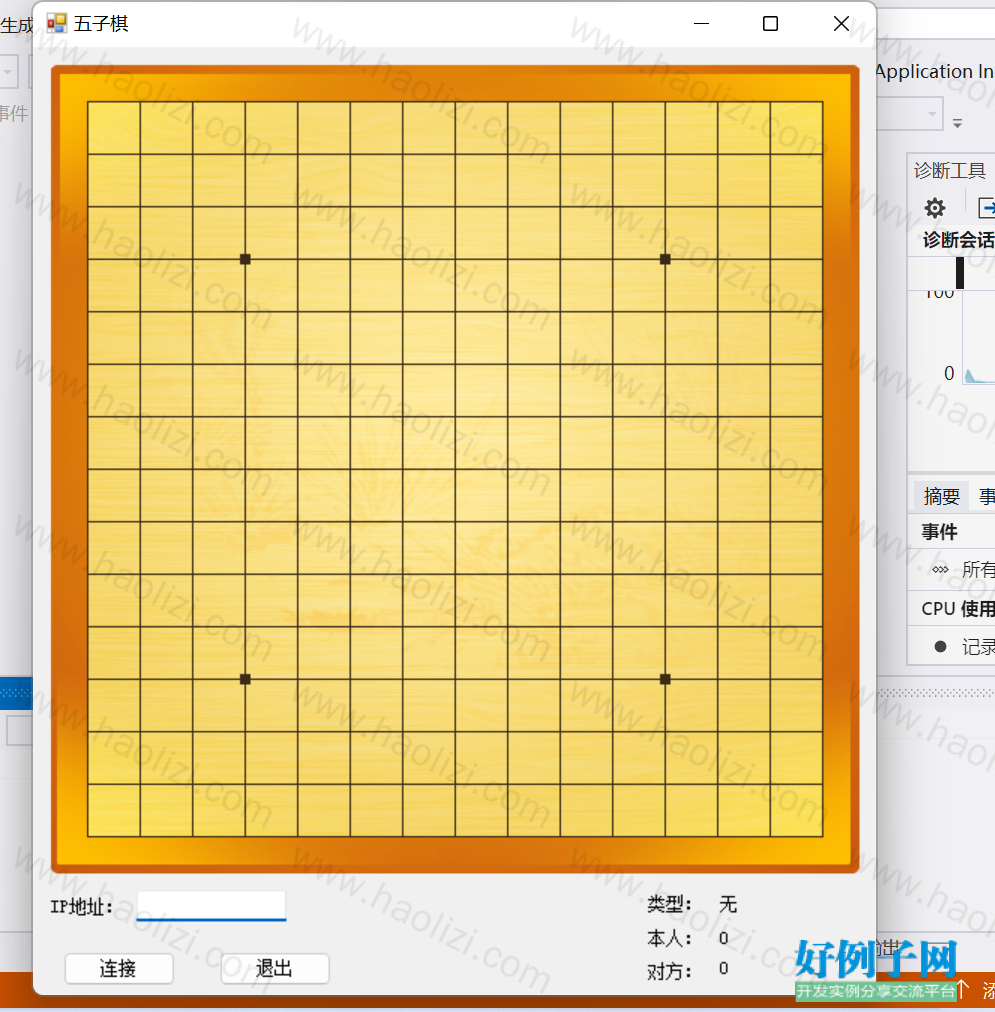Click the CPU 使用 section header

click(x=958, y=609)
